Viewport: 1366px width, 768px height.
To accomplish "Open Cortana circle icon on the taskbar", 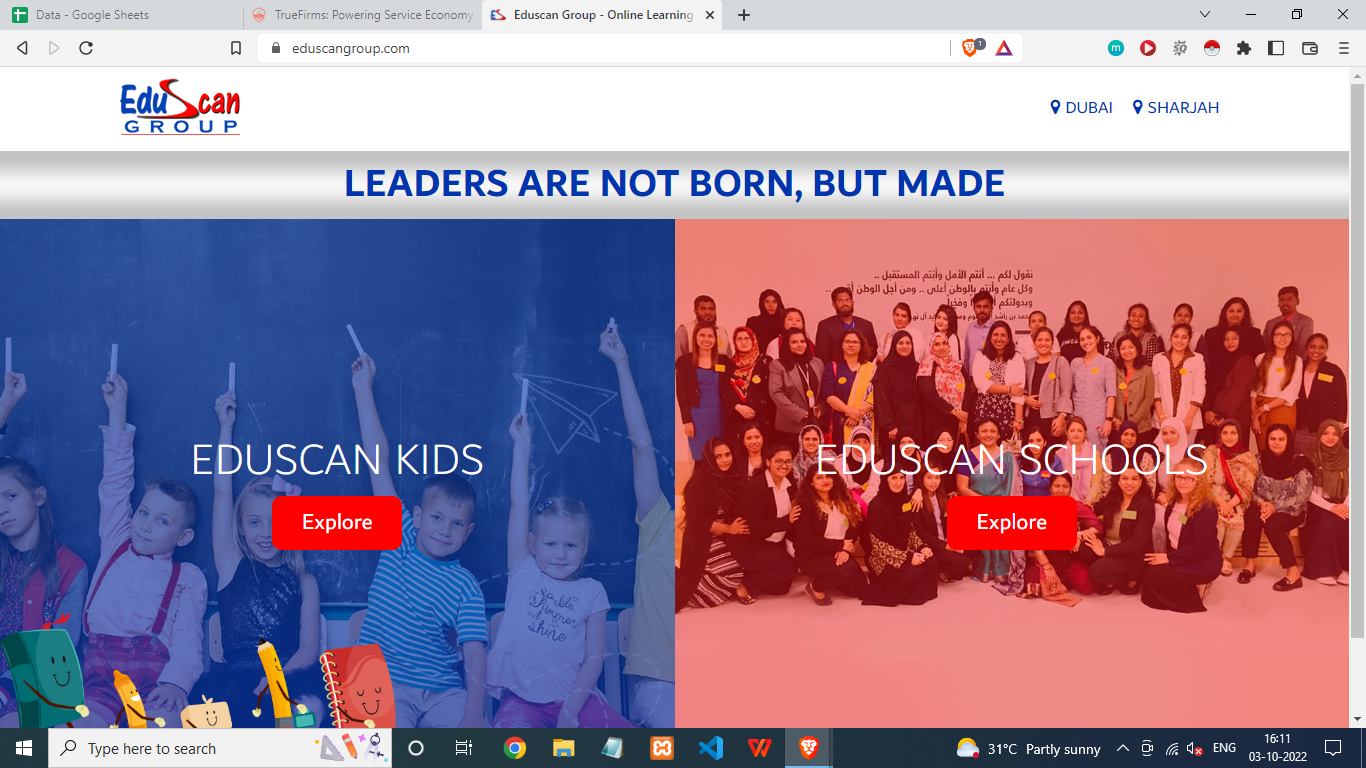I will coord(416,748).
